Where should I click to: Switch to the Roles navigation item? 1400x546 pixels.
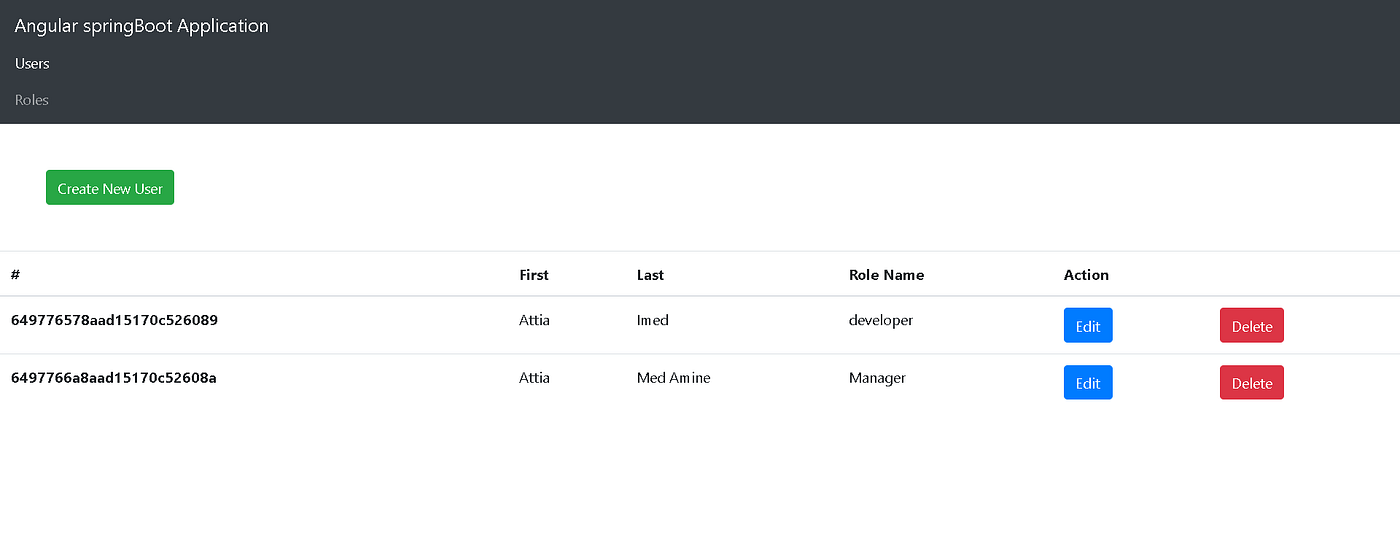click(32, 100)
